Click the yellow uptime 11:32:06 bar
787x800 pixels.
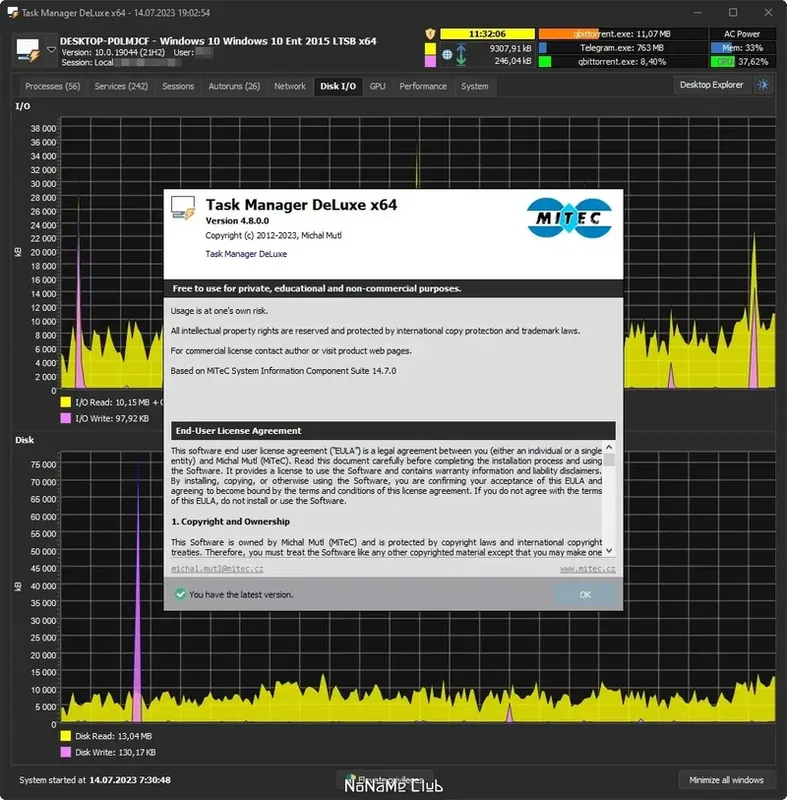[x=487, y=34]
